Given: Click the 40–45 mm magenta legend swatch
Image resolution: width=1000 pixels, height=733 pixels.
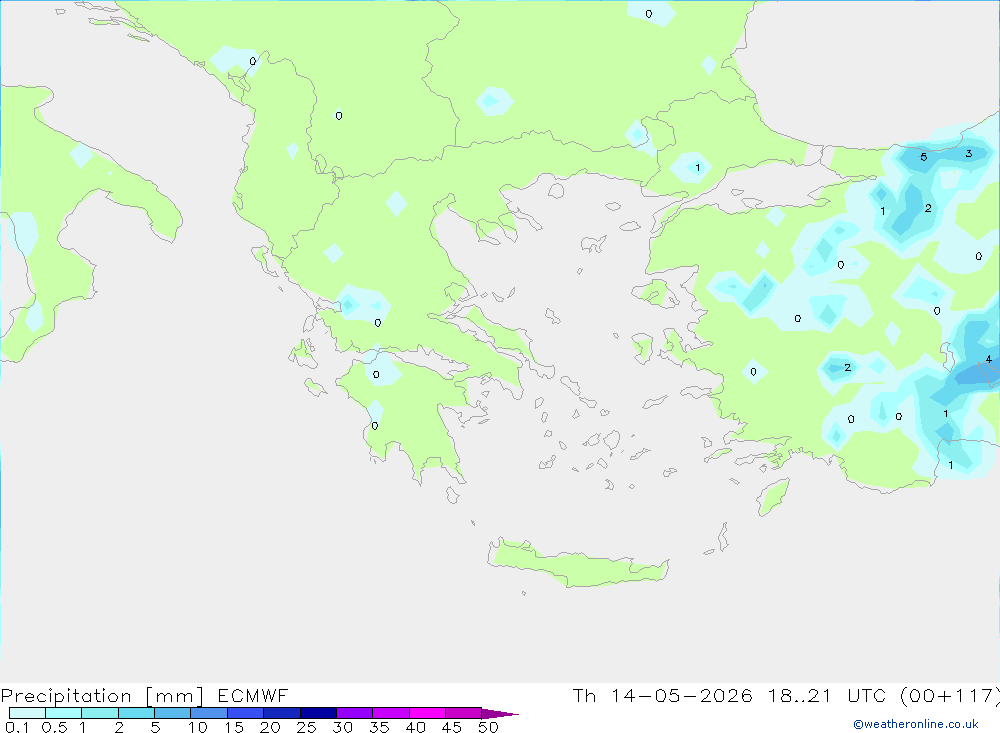Looking at the screenshot, I should tap(427, 713).
